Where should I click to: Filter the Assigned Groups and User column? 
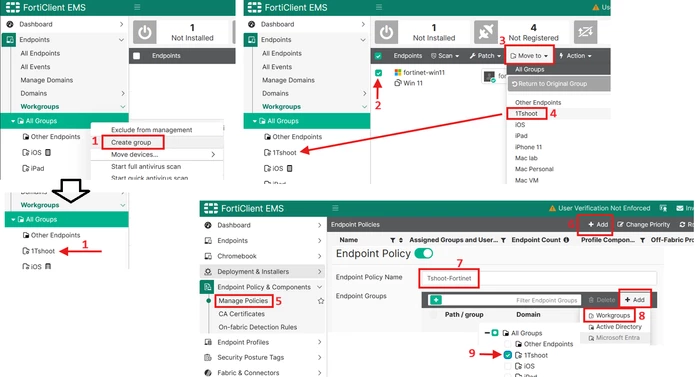tap(503, 240)
